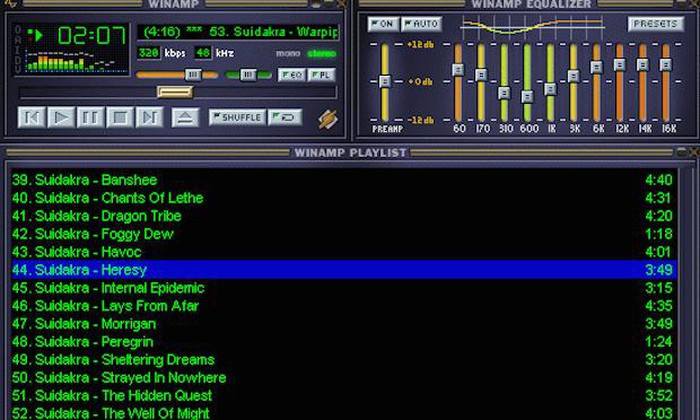Click the balance slider handle

247,75
